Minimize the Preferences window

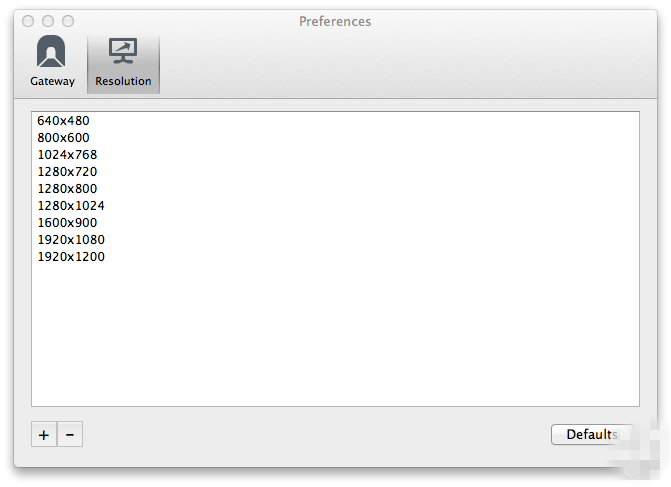pyautogui.click(x=48, y=21)
